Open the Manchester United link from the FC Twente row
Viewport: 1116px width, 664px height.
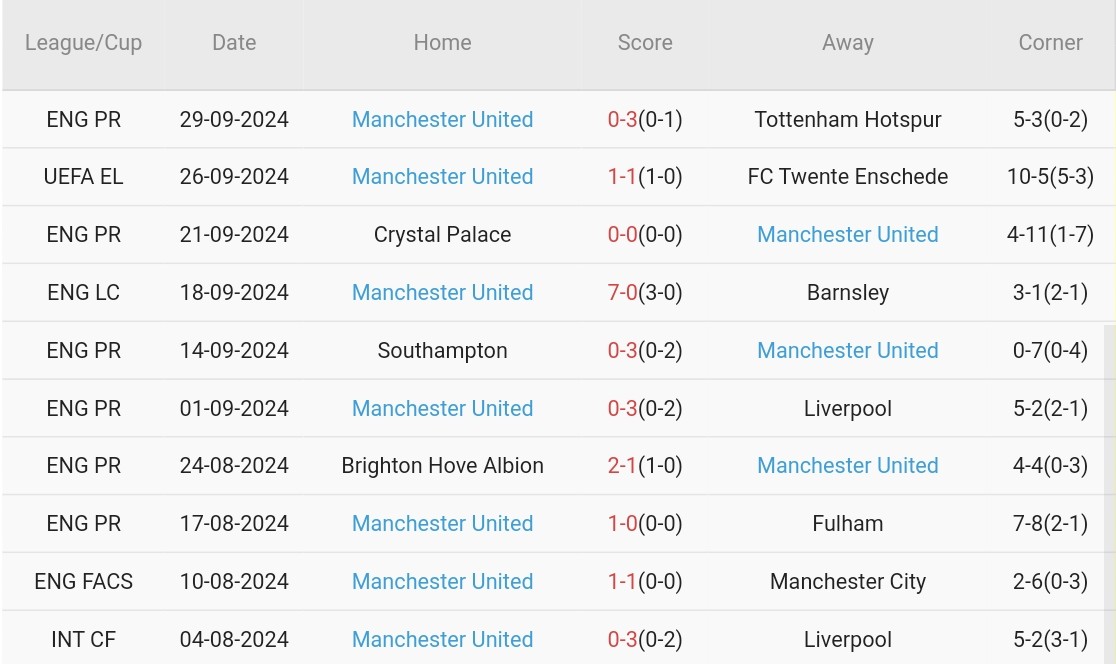[442, 176]
